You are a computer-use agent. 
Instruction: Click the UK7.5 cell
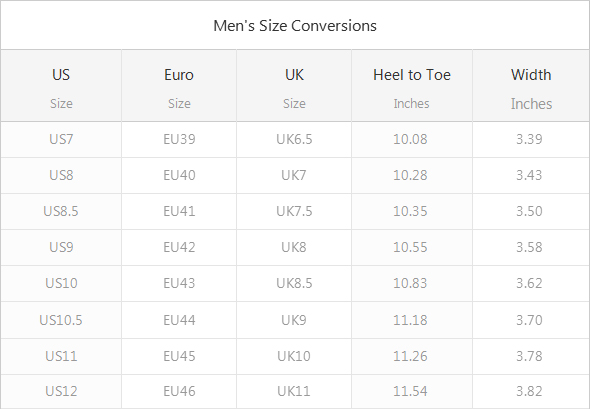coord(294,211)
